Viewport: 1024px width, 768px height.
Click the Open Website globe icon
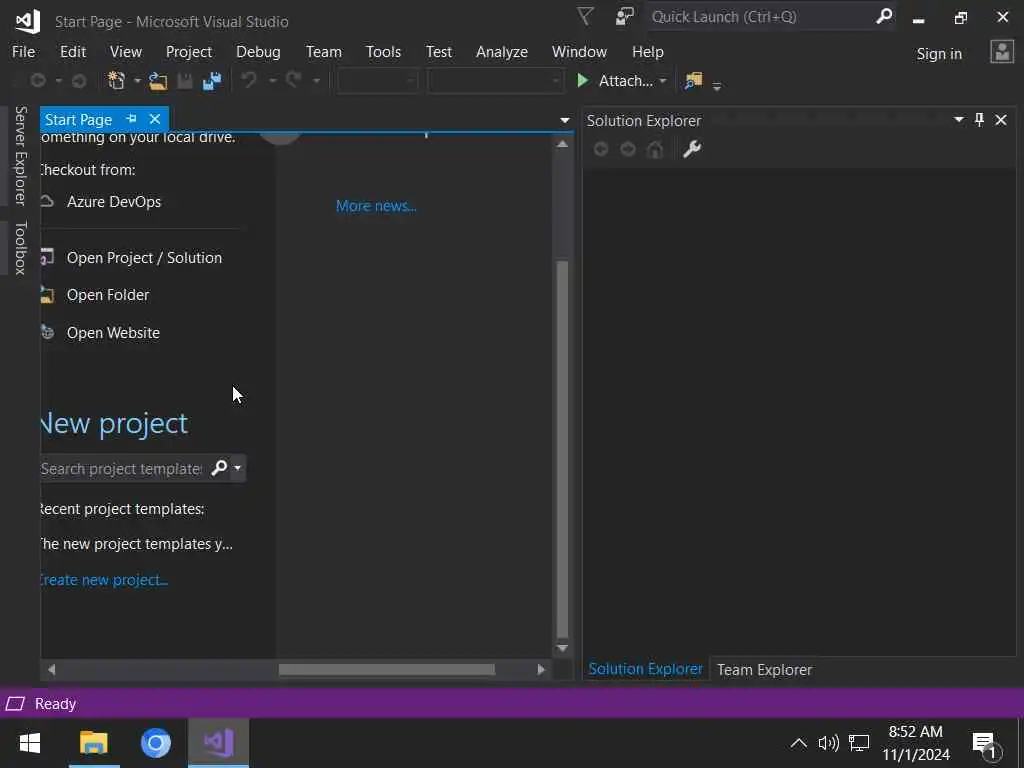point(47,332)
